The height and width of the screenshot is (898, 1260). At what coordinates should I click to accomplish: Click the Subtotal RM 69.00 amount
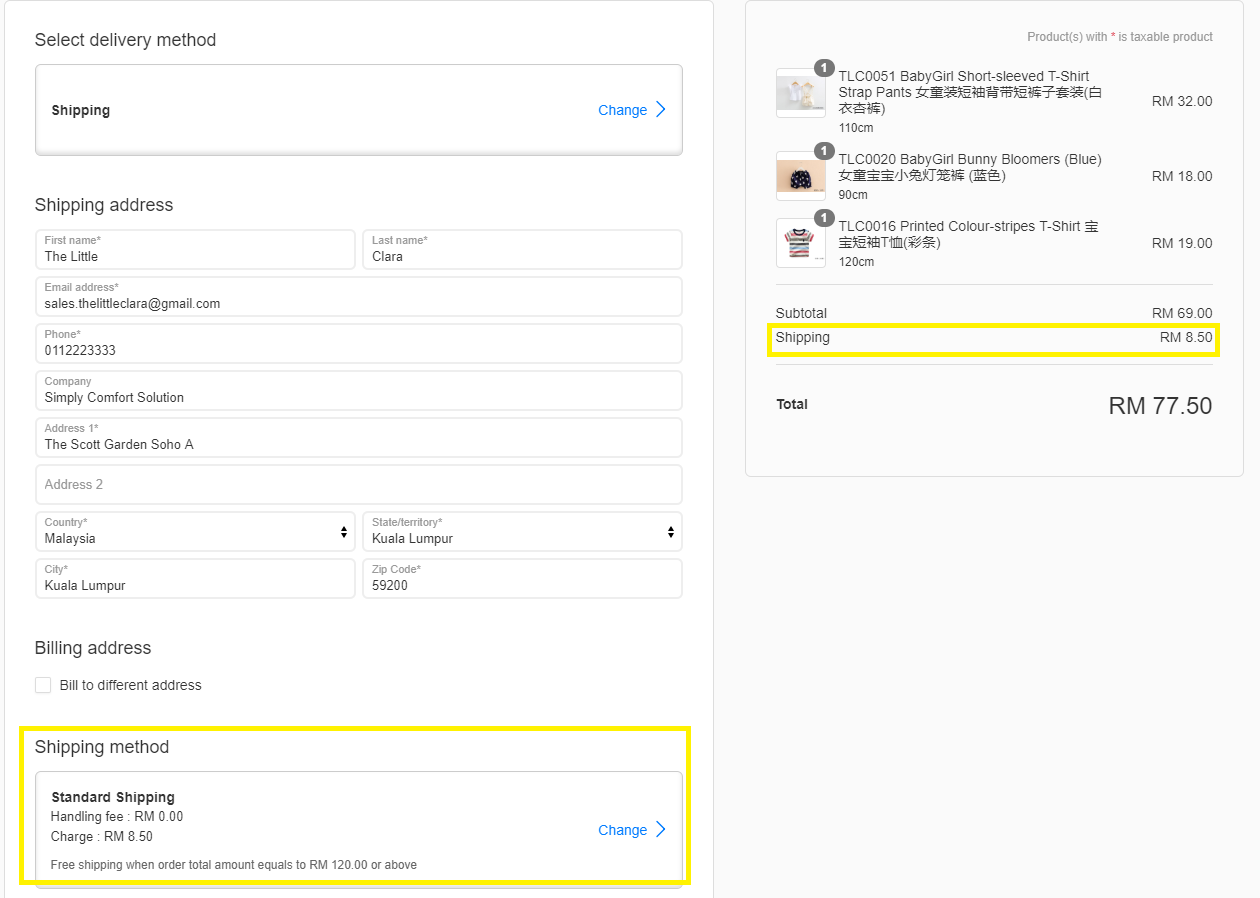click(x=1182, y=313)
